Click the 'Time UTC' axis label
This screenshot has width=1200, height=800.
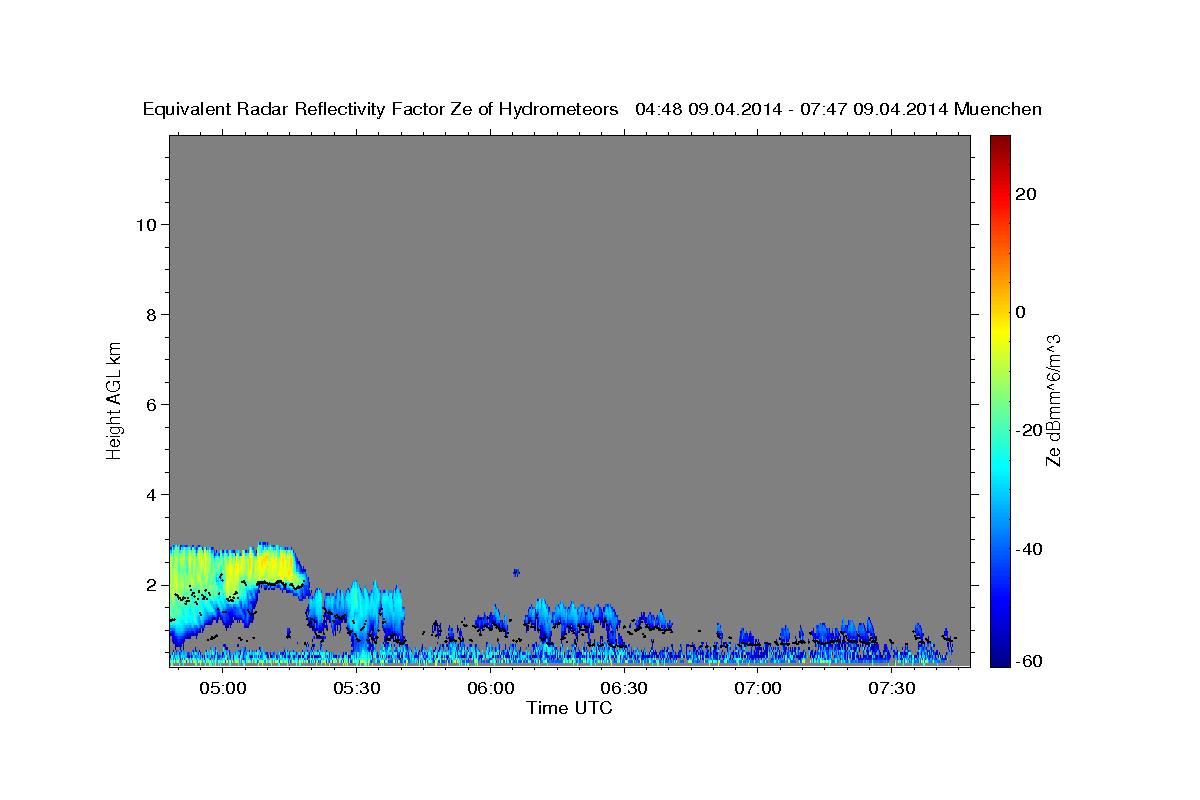569,708
